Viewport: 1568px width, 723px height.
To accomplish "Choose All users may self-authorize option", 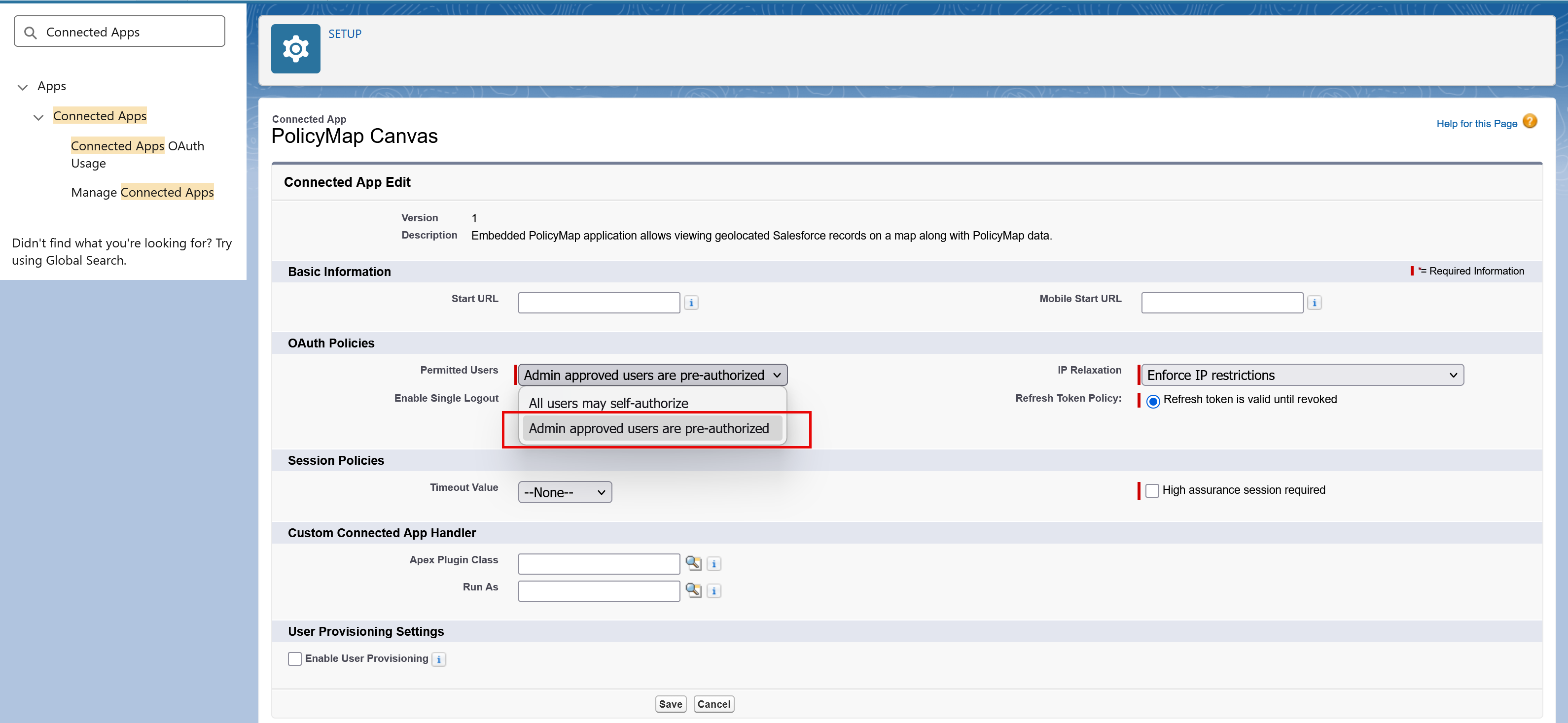I will point(608,403).
